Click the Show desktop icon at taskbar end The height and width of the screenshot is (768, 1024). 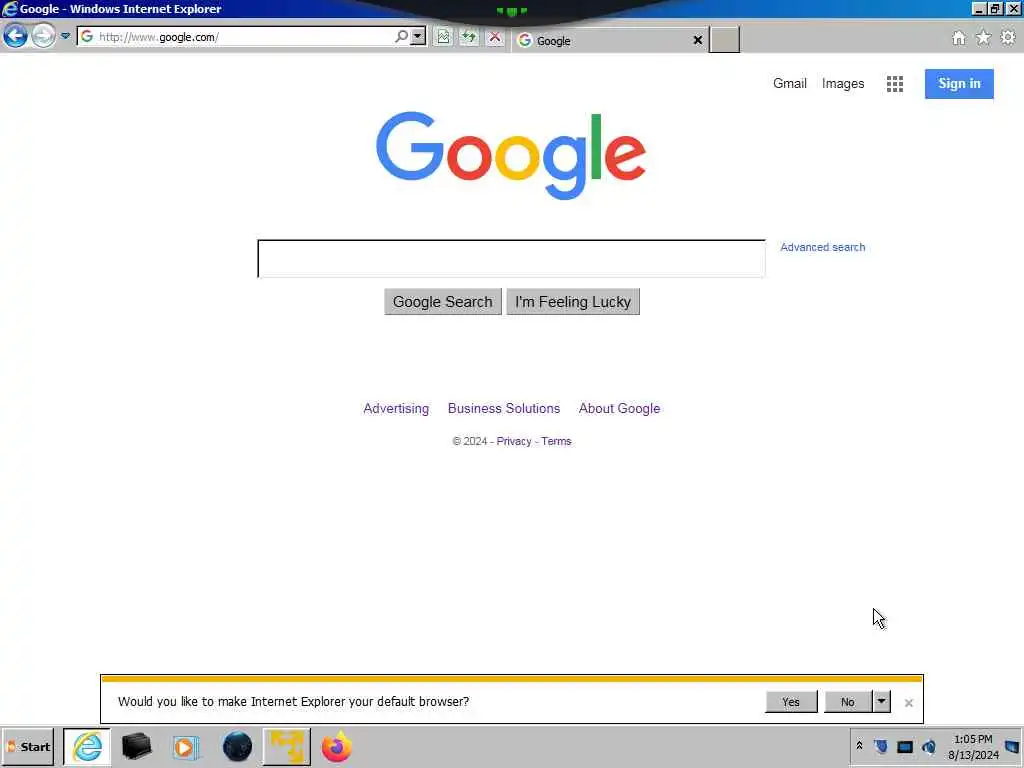tap(1013, 746)
